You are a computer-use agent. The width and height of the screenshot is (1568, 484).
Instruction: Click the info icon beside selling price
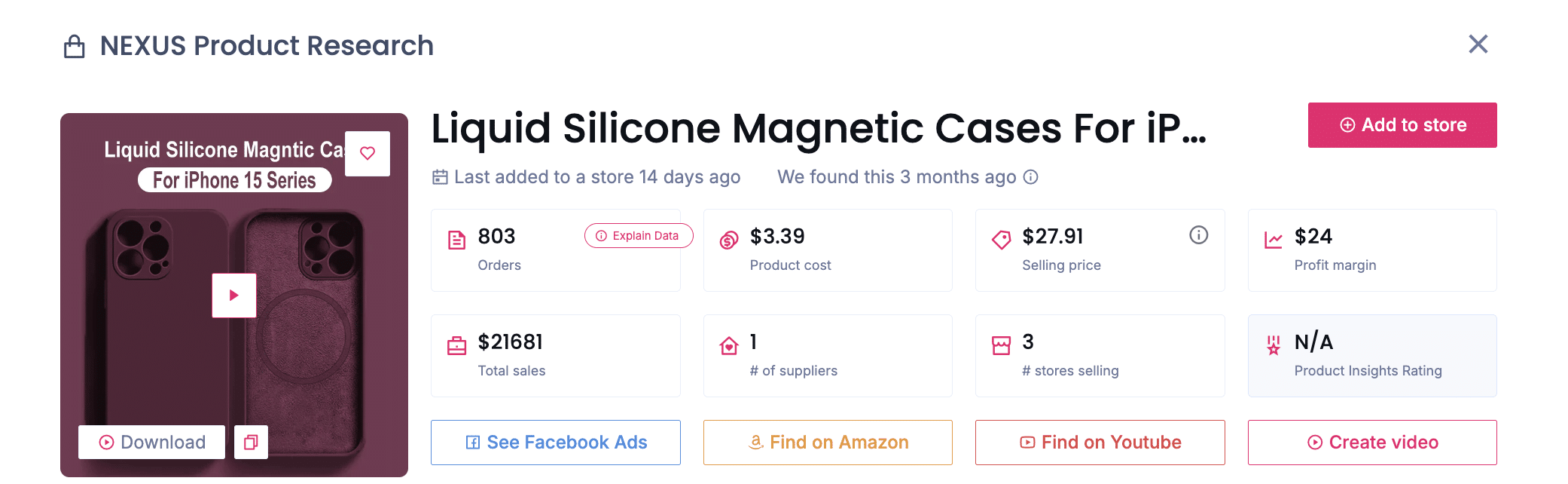tap(1198, 235)
